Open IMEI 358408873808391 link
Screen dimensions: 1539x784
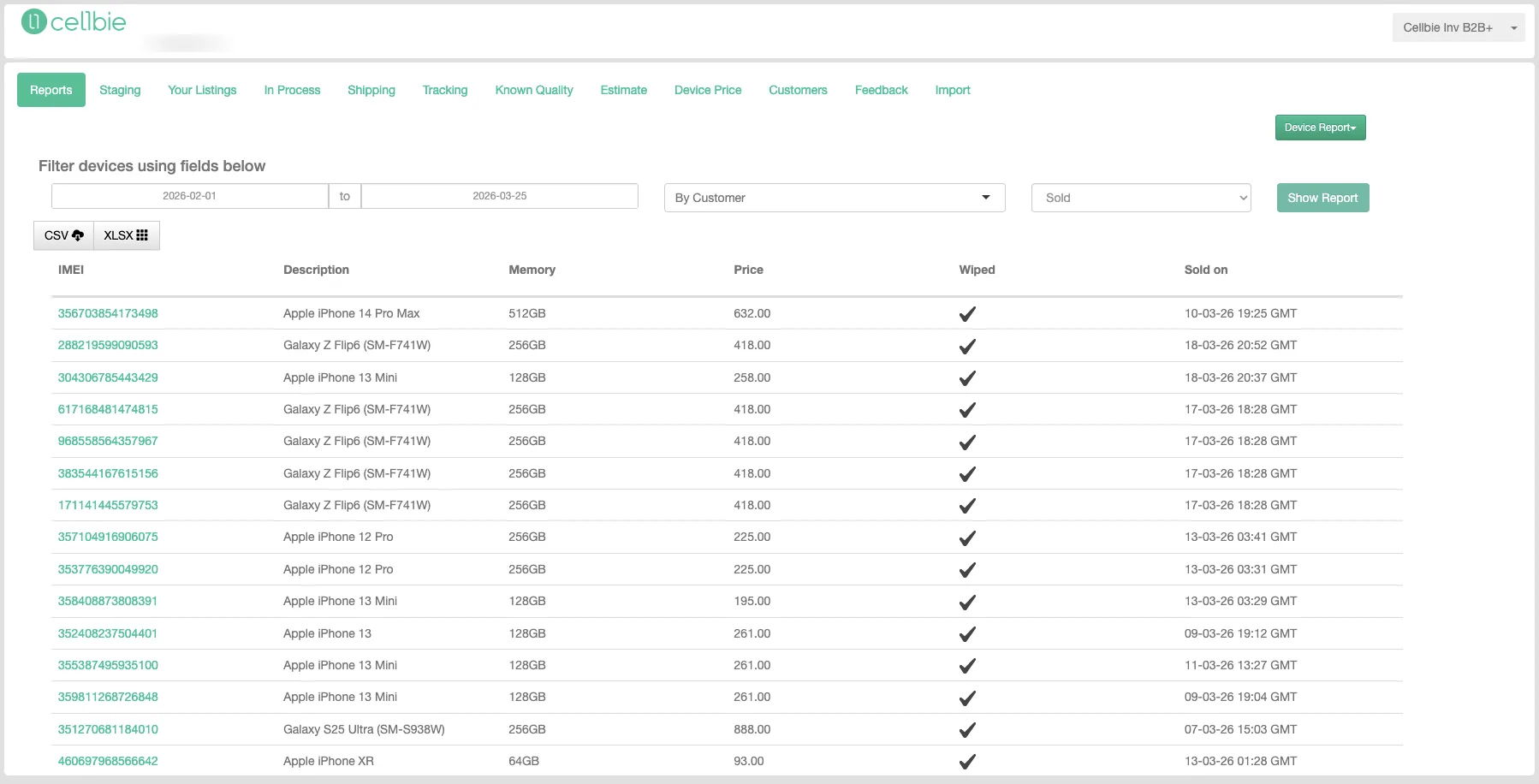point(108,601)
